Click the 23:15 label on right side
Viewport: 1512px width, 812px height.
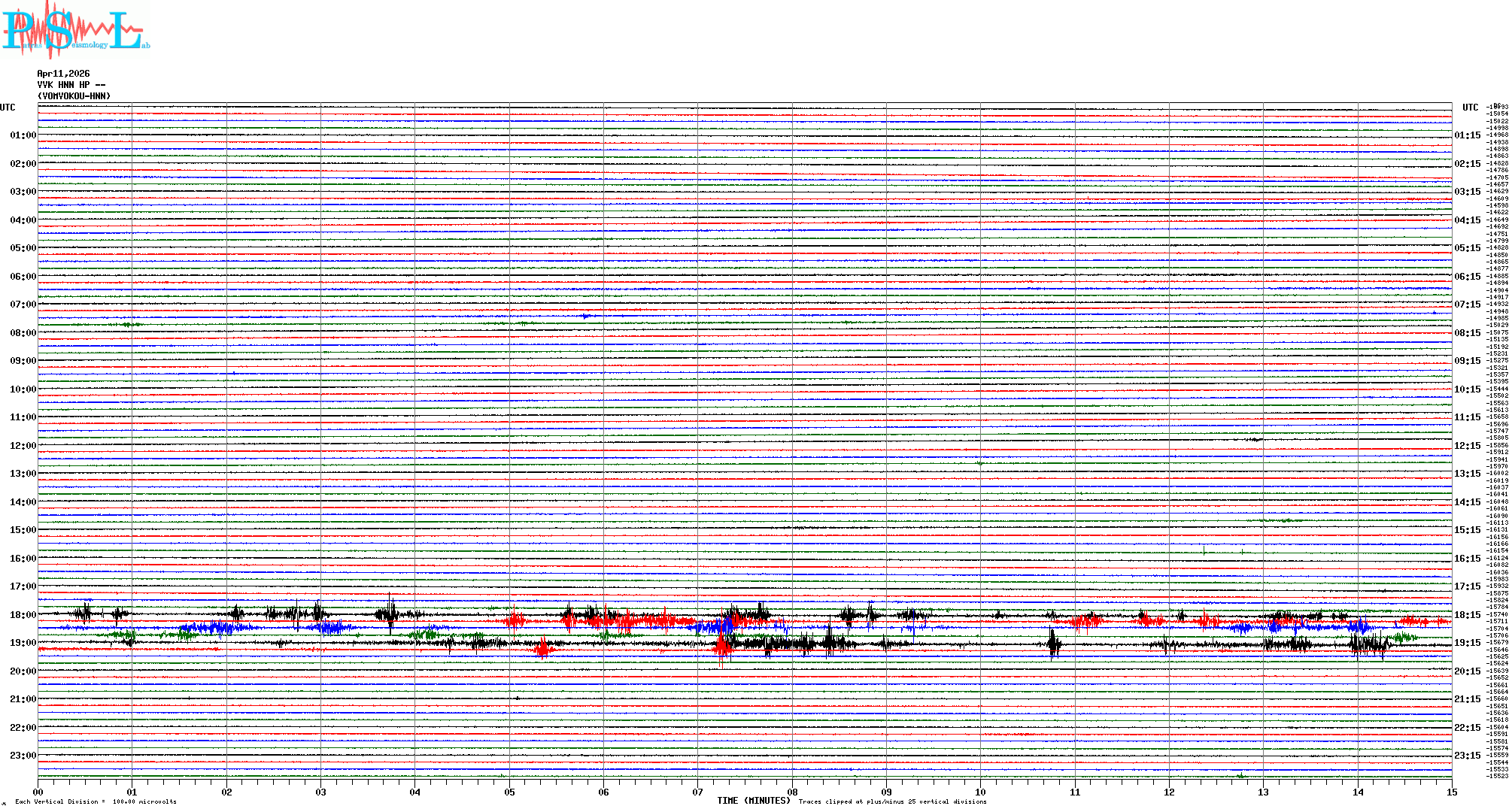(x=1467, y=756)
